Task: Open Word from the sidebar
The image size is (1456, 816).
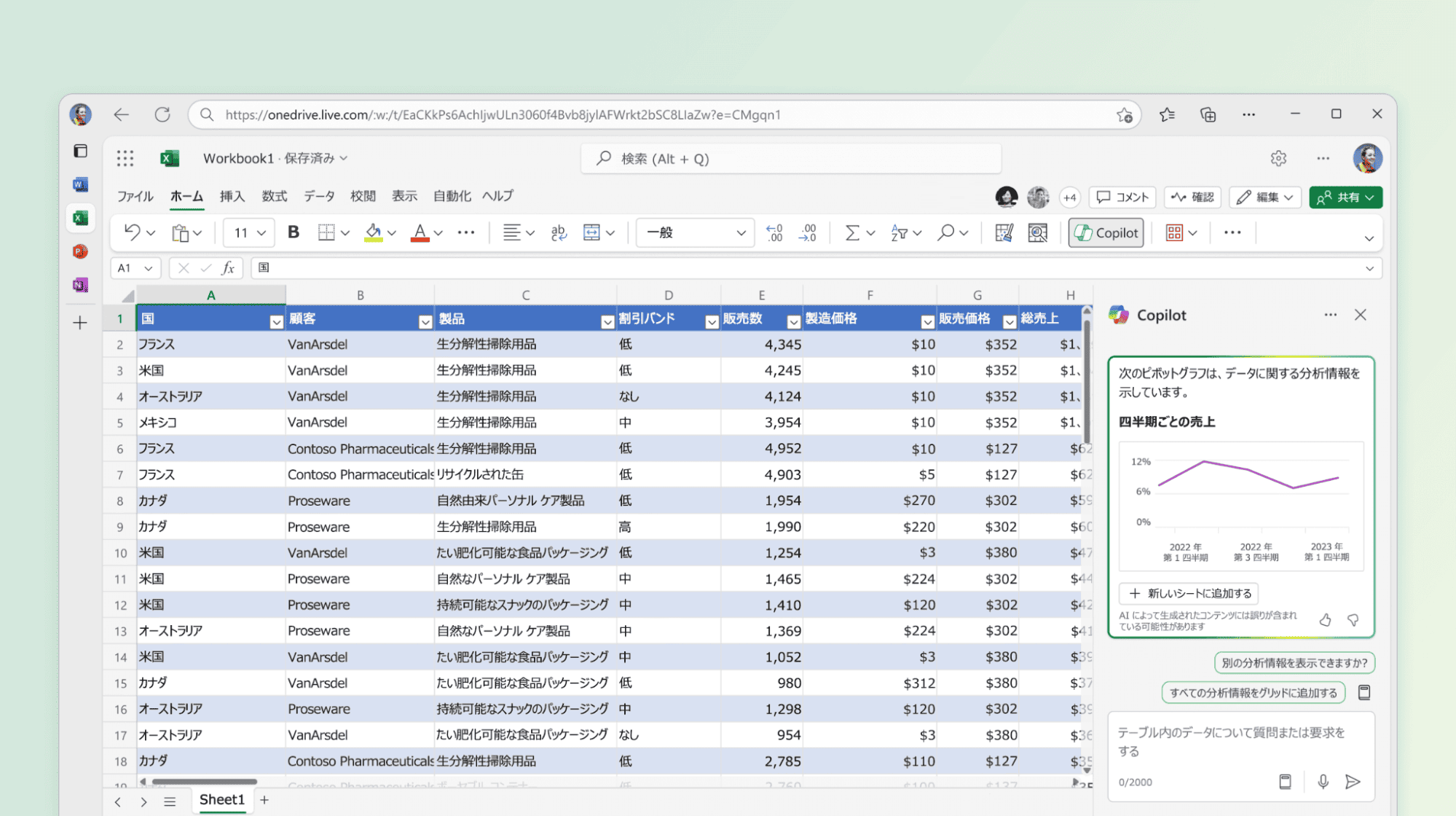Action: coord(80,184)
